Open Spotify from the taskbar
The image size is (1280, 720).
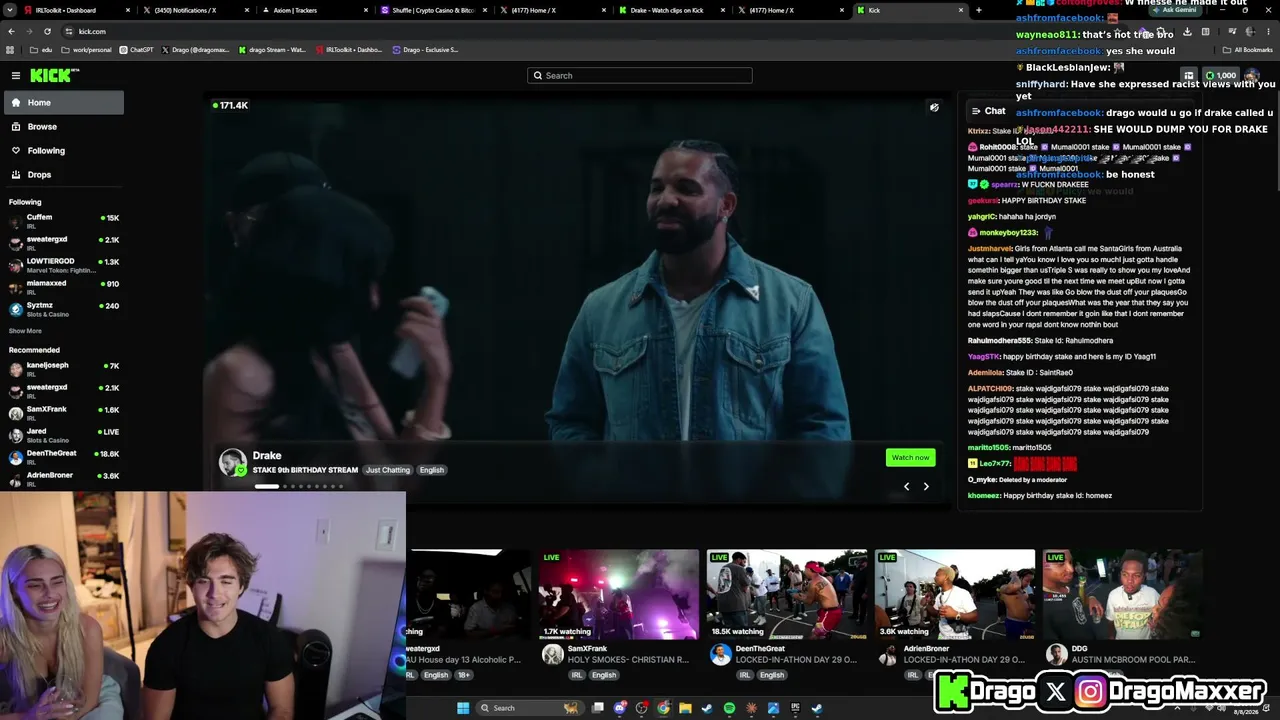click(x=729, y=708)
